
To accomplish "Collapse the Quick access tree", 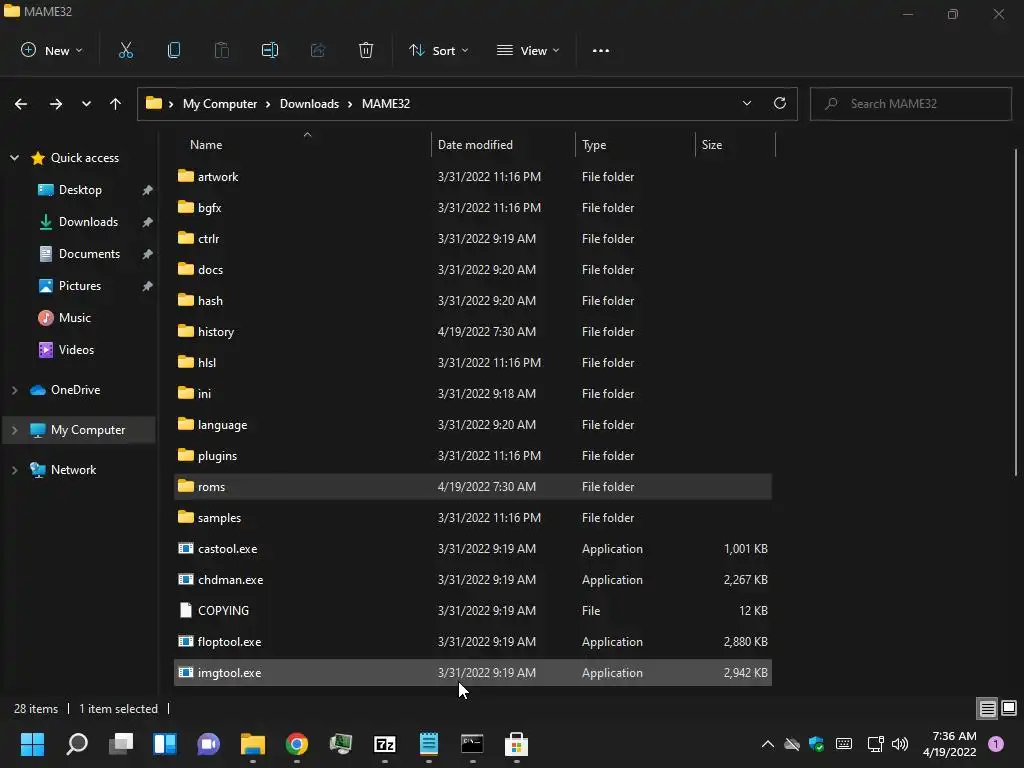I will [14, 157].
